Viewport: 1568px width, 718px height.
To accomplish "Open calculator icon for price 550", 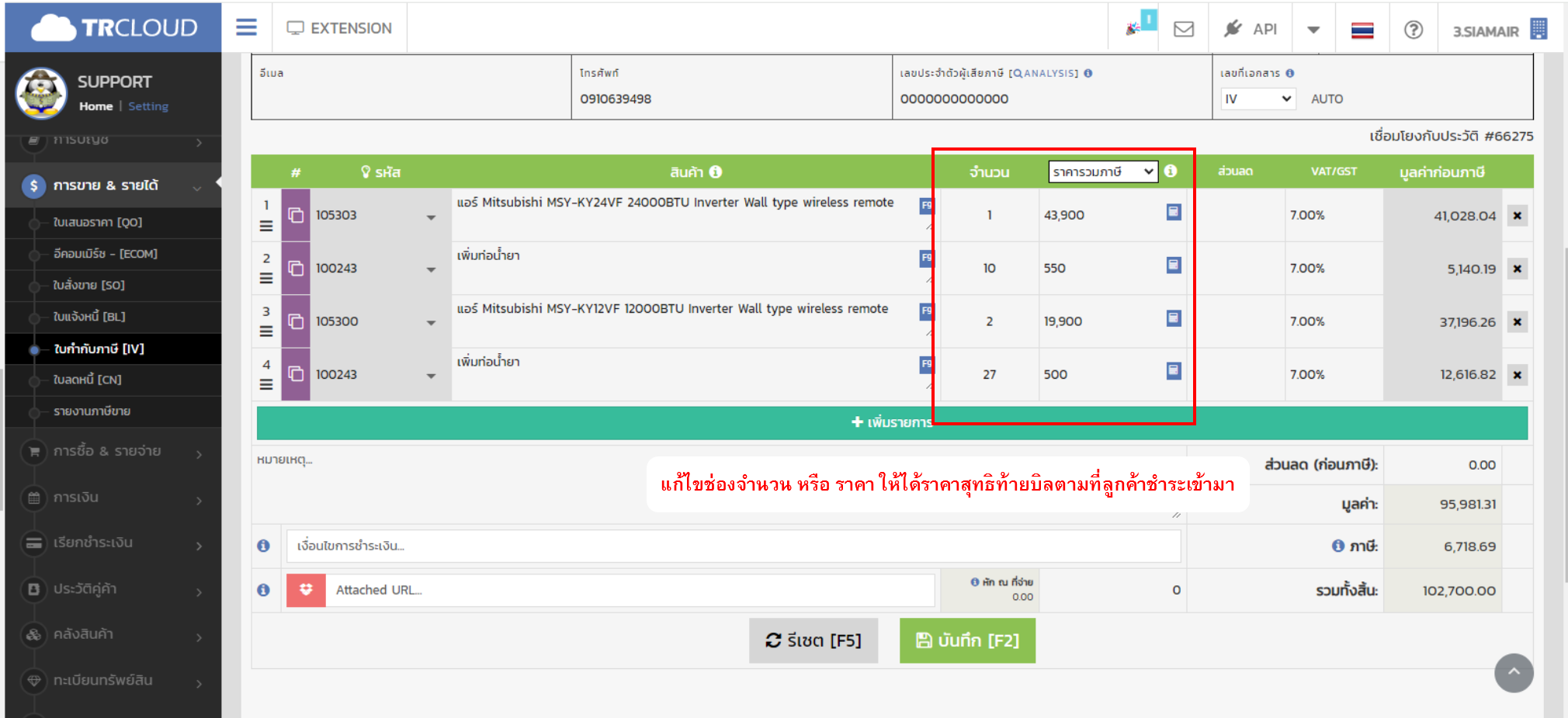I will [1174, 265].
